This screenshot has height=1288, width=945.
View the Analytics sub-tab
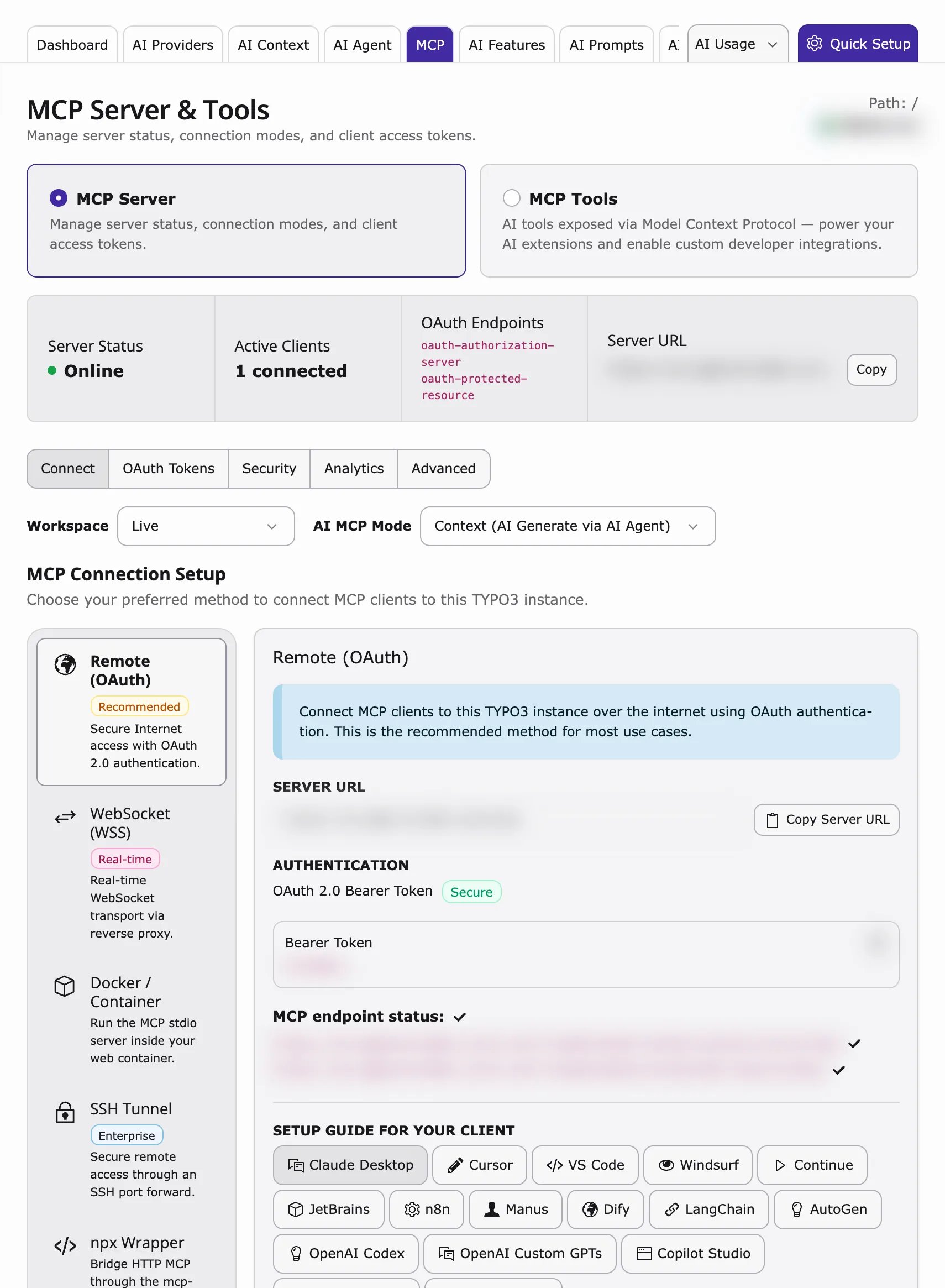pos(354,468)
